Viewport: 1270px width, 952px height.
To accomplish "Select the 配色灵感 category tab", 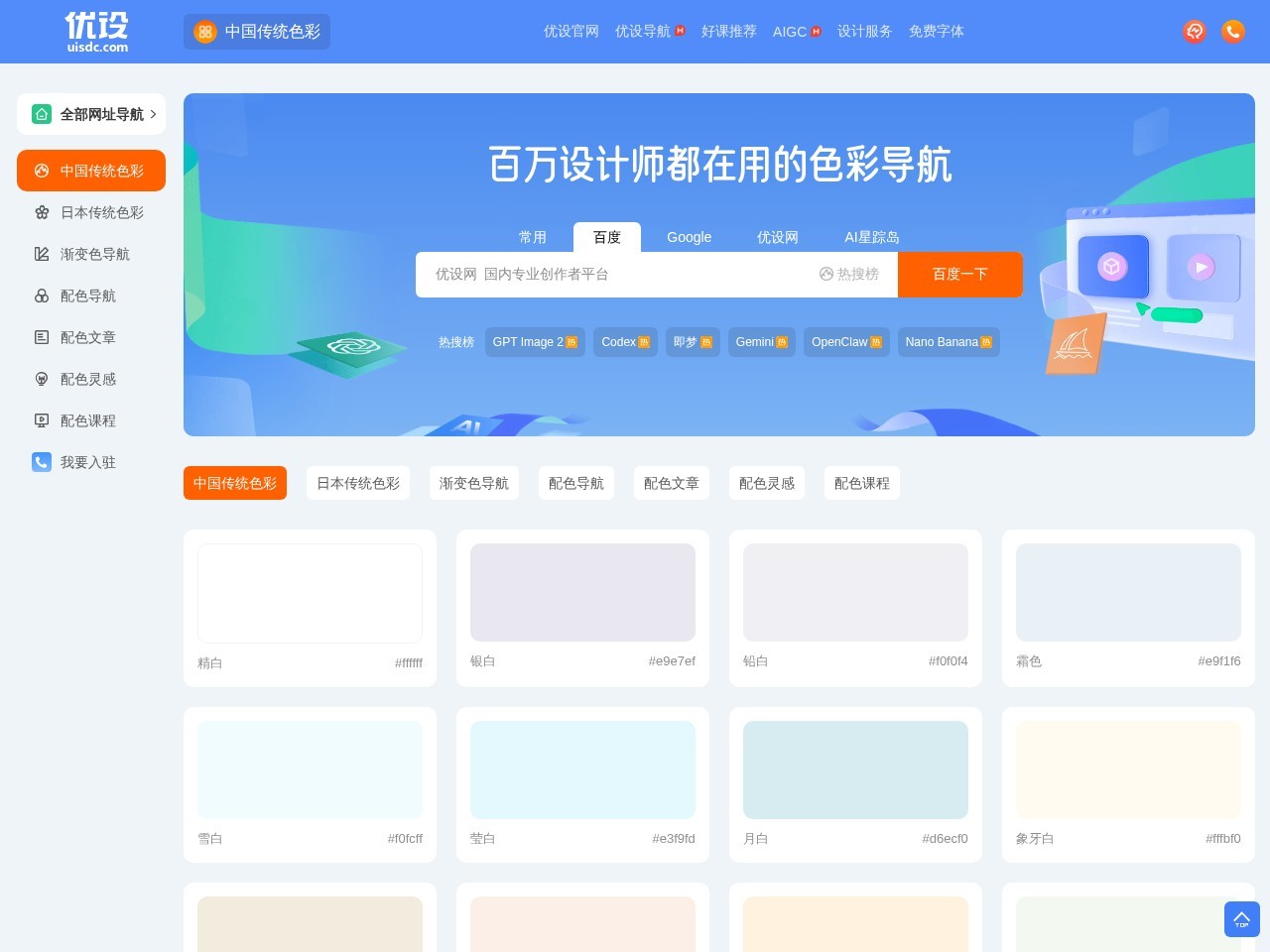I will (767, 483).
